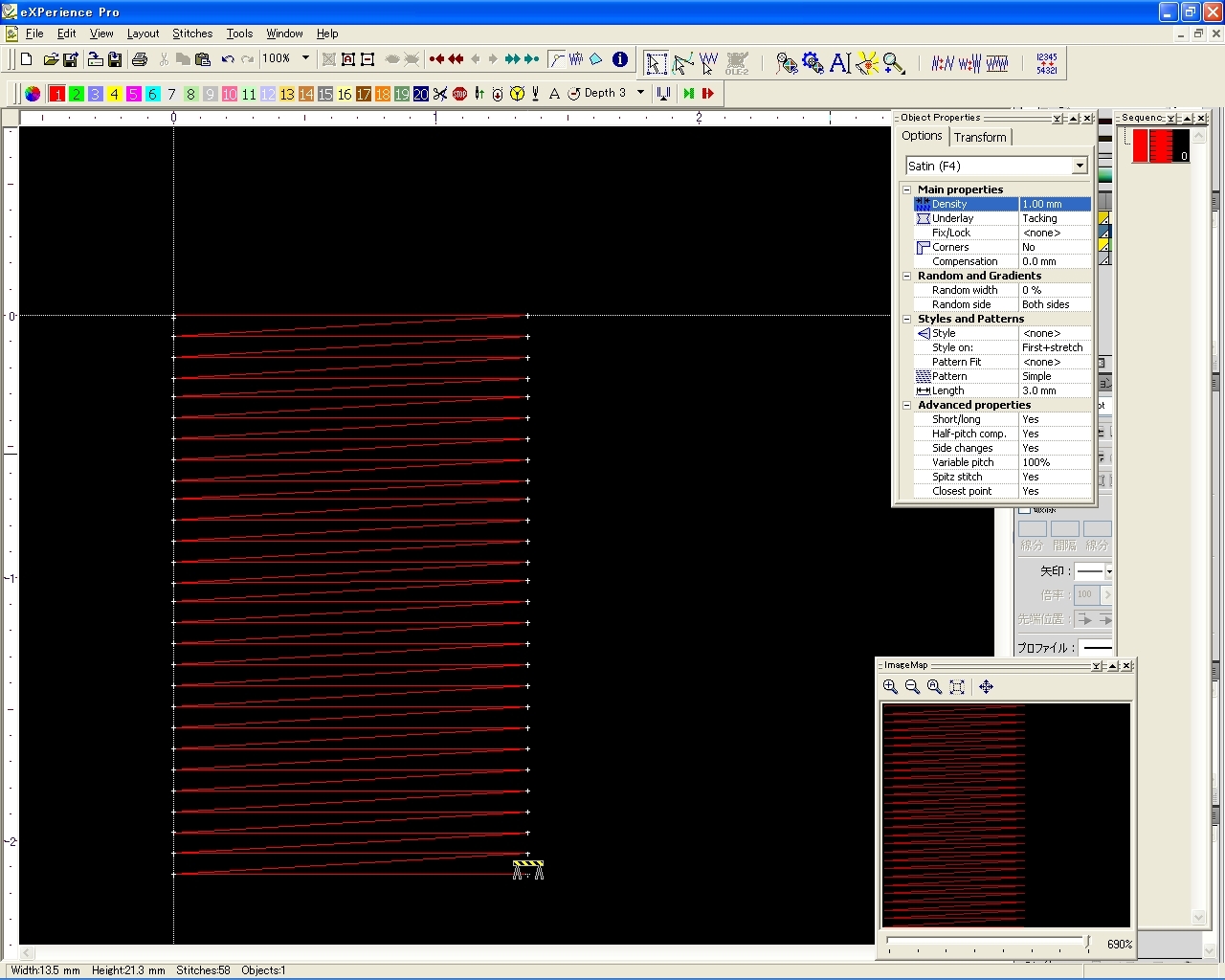Click the Length value 3.0 mm
Image resolution: width=1225 pixels, height=980 pixels.
[1055, 390]
